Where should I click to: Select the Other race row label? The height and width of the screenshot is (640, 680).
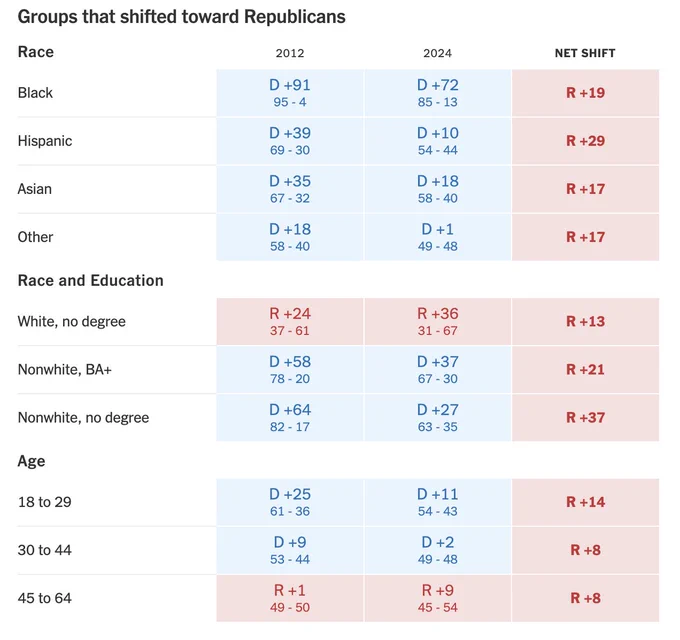tap(36, 237)
